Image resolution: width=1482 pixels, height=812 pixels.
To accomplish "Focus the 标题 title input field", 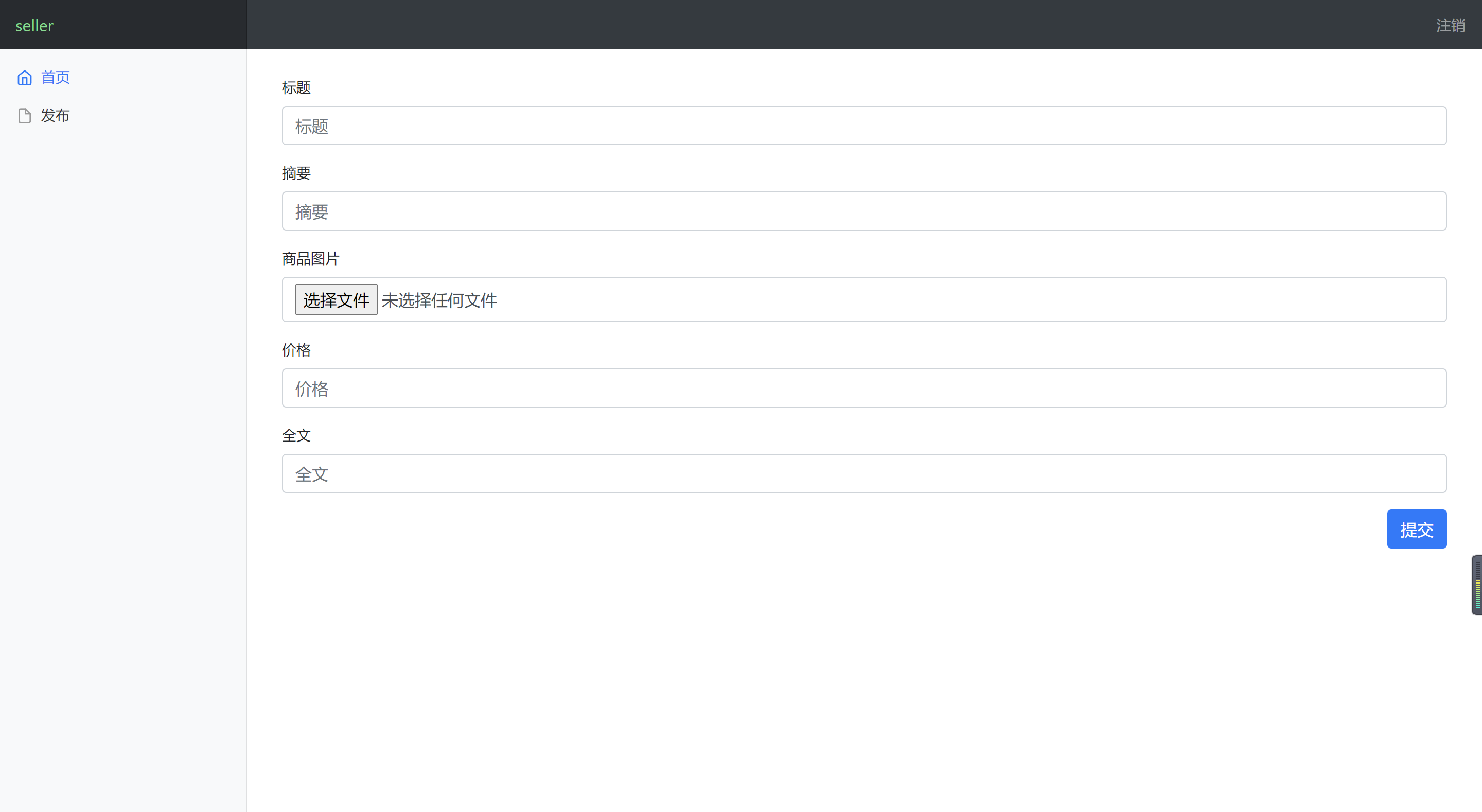I will coord(863,126).
